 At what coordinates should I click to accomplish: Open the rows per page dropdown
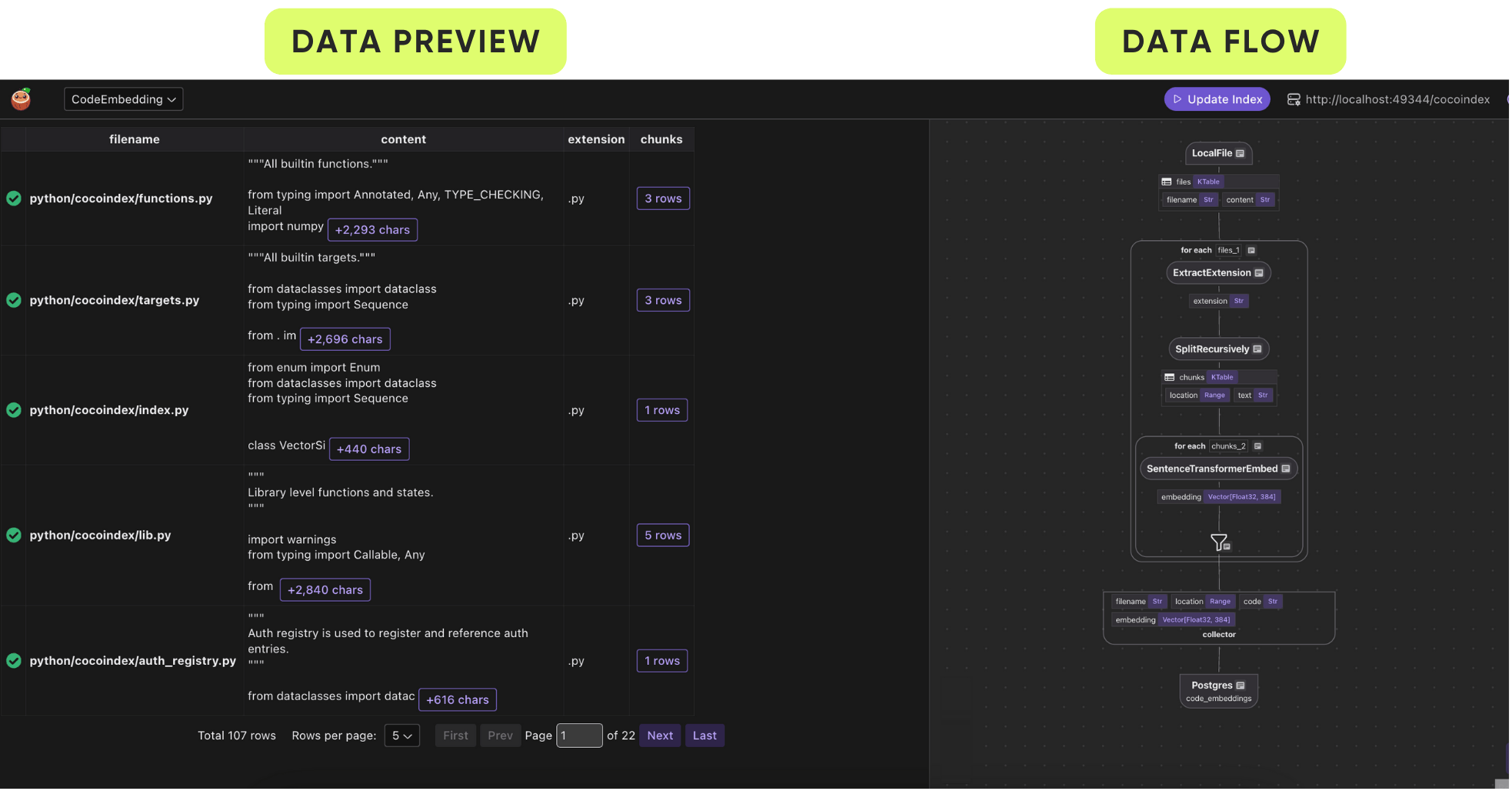tap(402, 736)
